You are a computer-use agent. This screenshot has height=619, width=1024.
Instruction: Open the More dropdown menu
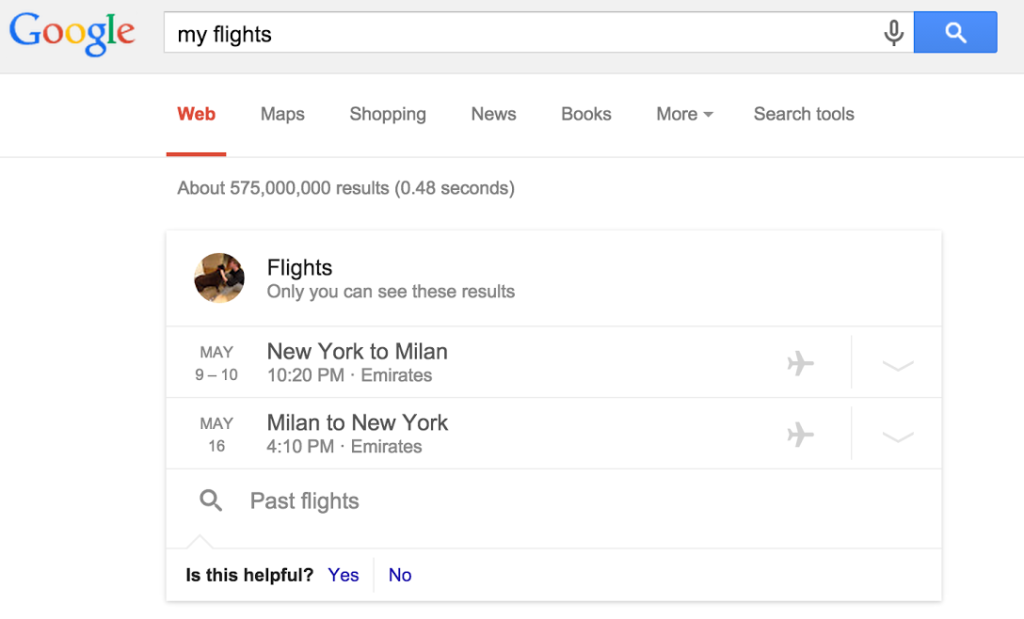pyautogui.click(x=684, y=114)
